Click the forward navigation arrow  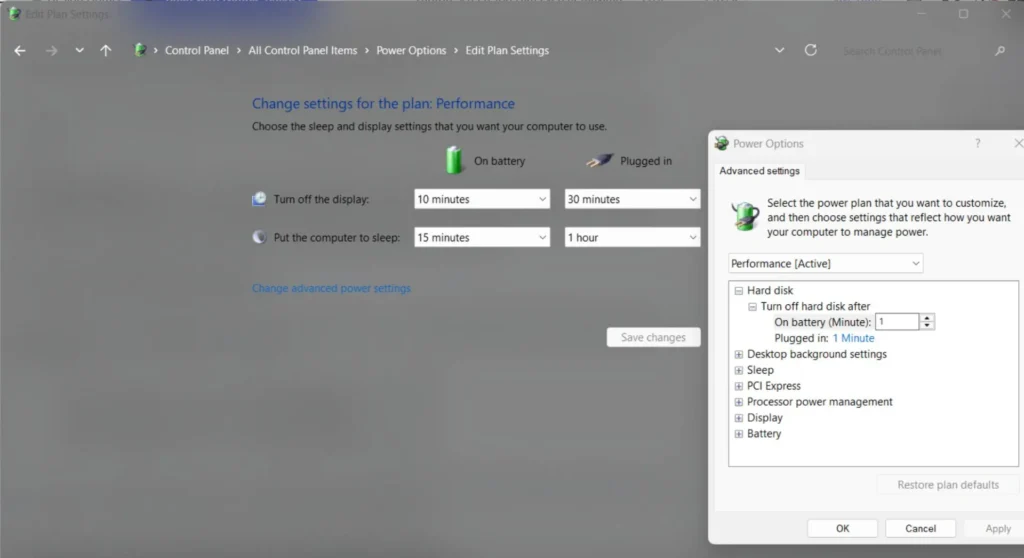coord(51,50)
